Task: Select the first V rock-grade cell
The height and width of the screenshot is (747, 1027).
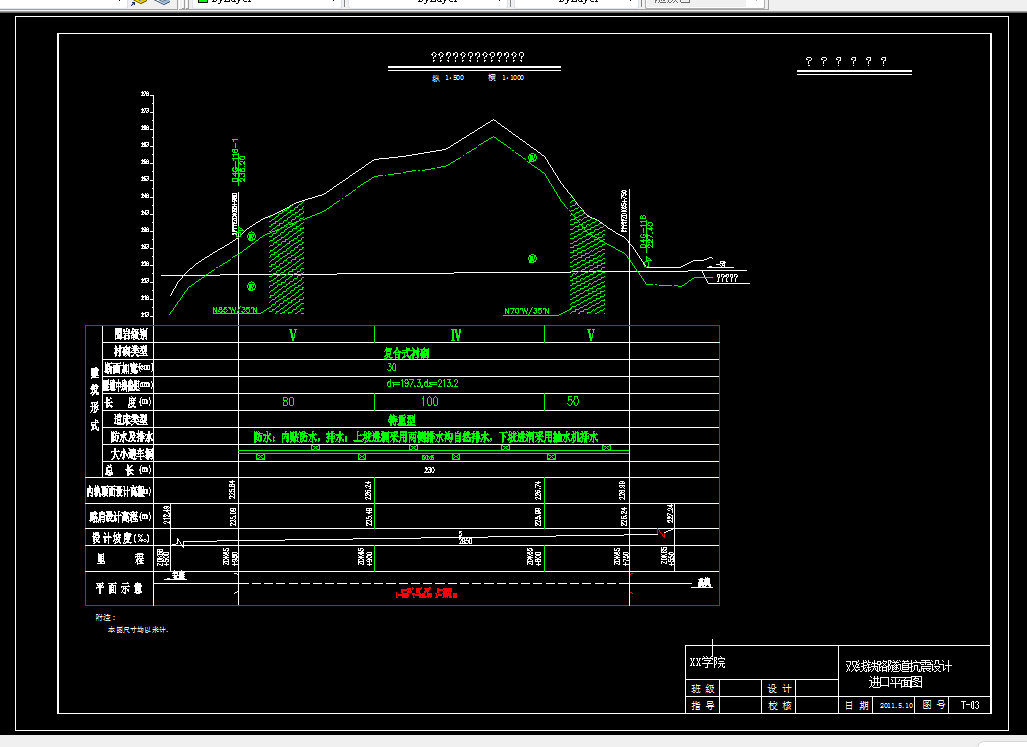Action: tap(293, 335)
